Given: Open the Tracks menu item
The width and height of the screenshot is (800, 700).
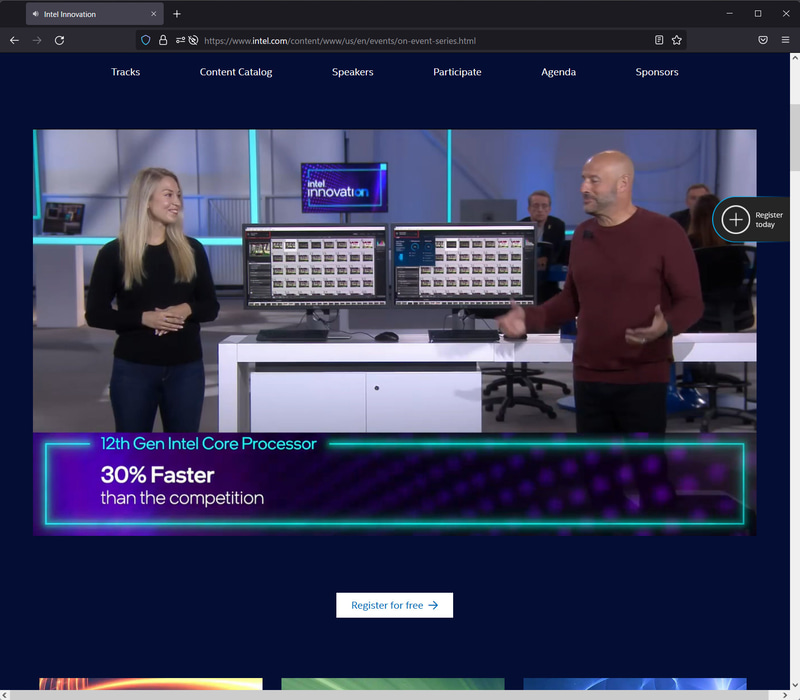Looking at the screenshot, I should (x=126, y=72).
